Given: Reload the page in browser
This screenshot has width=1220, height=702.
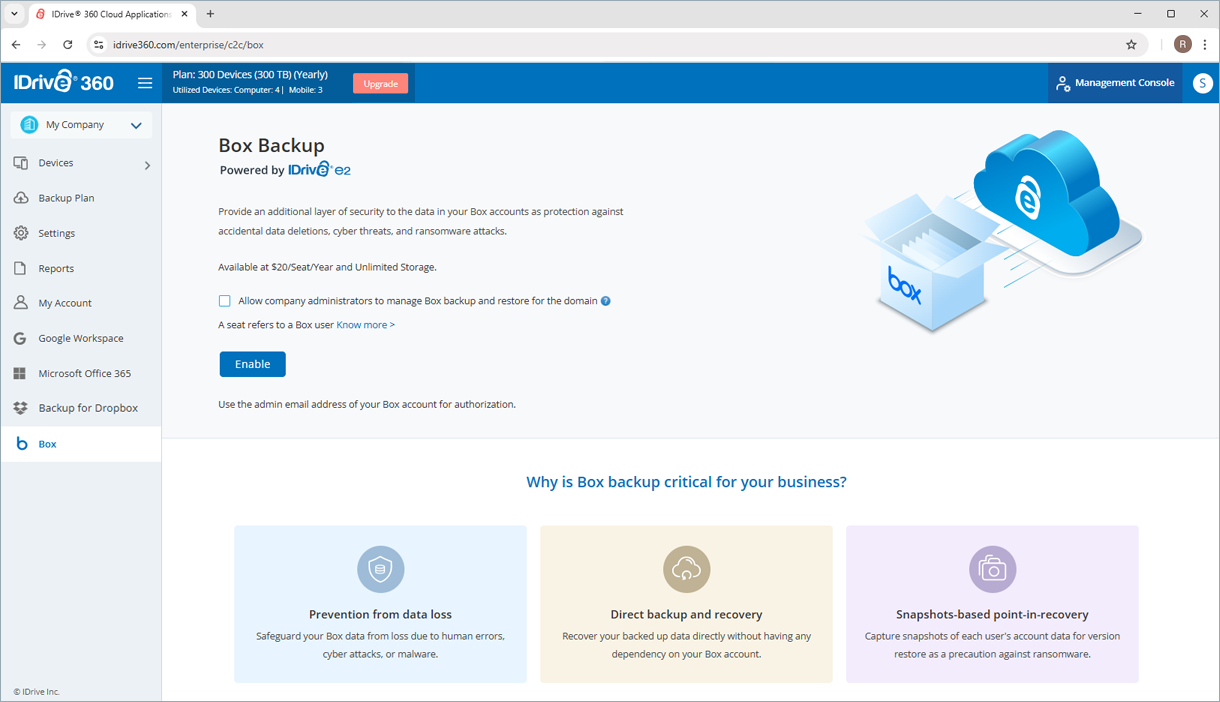Looking at the screenshot, I should 68,45.
